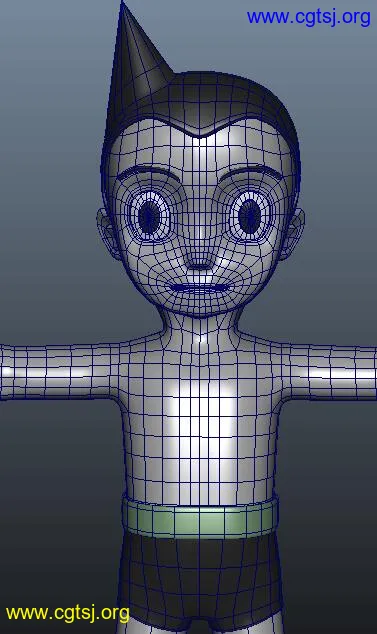Select the rounded black hair cap
This screenshot has width=377, height=634.
click(x=227, y=101)
